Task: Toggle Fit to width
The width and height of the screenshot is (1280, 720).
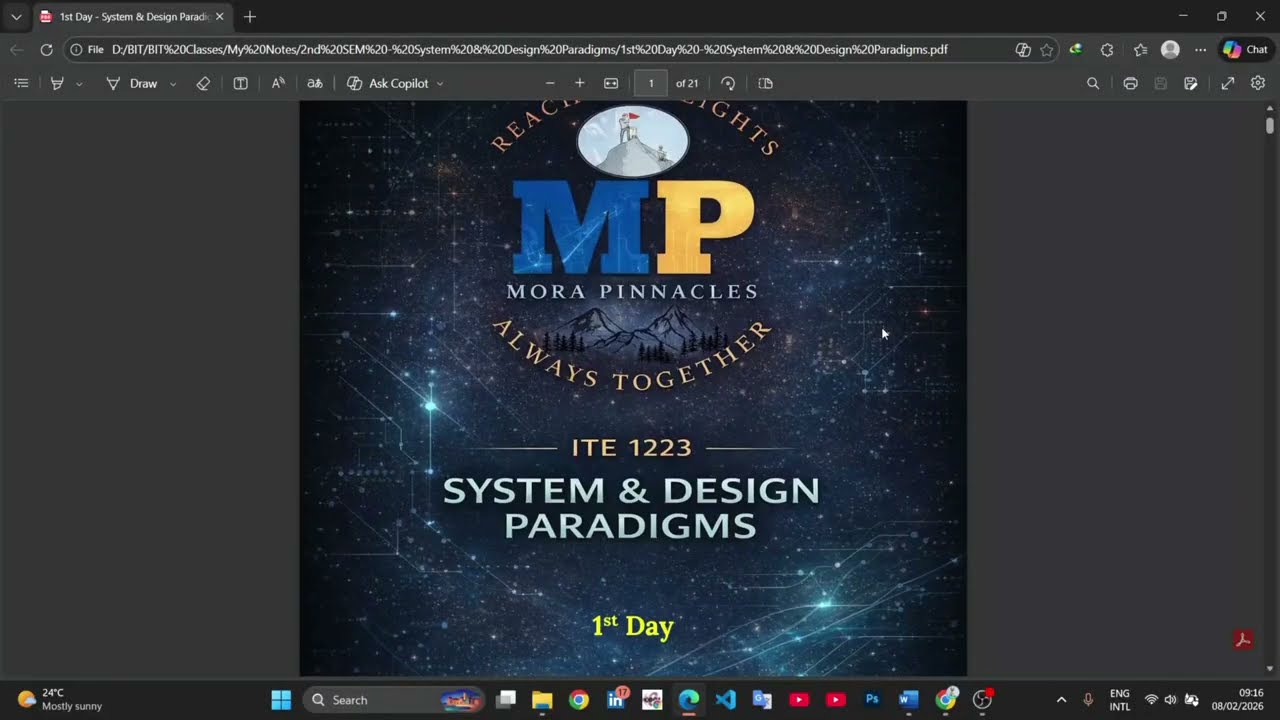Action: [x=611, y=83]
